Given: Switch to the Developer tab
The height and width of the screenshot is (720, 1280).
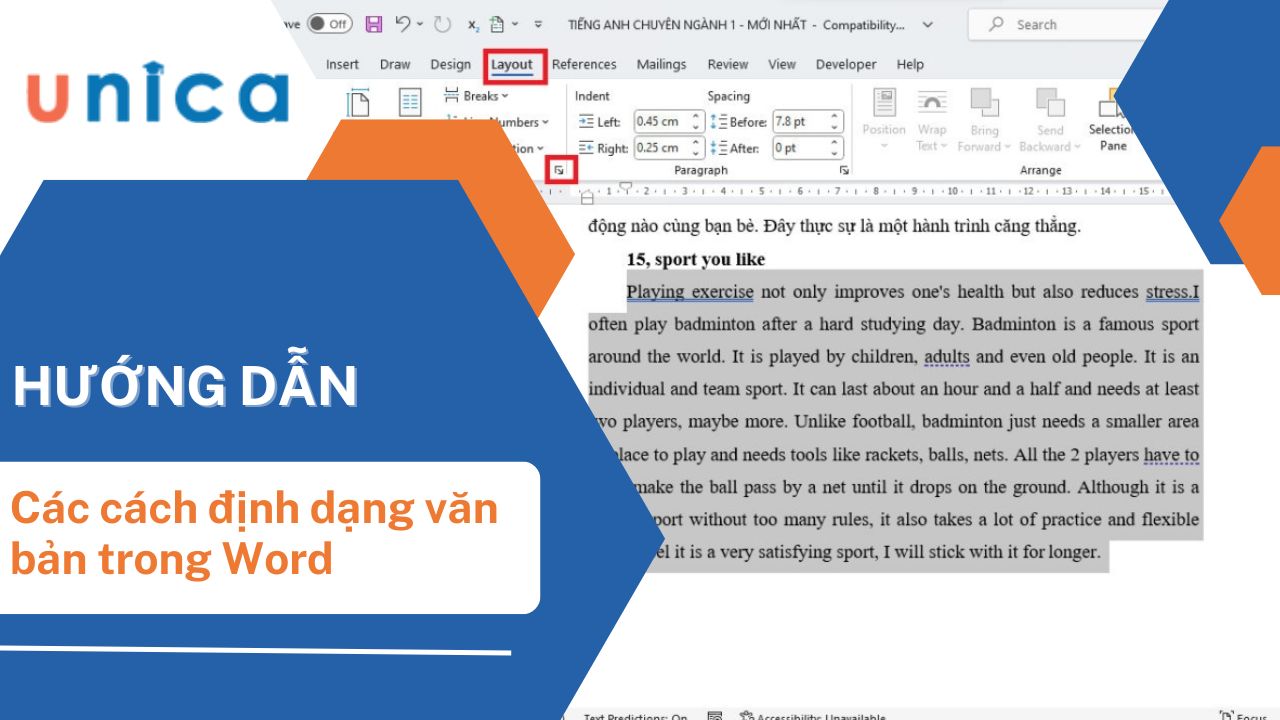Looking at the screenshot, I should coord(846,64).
